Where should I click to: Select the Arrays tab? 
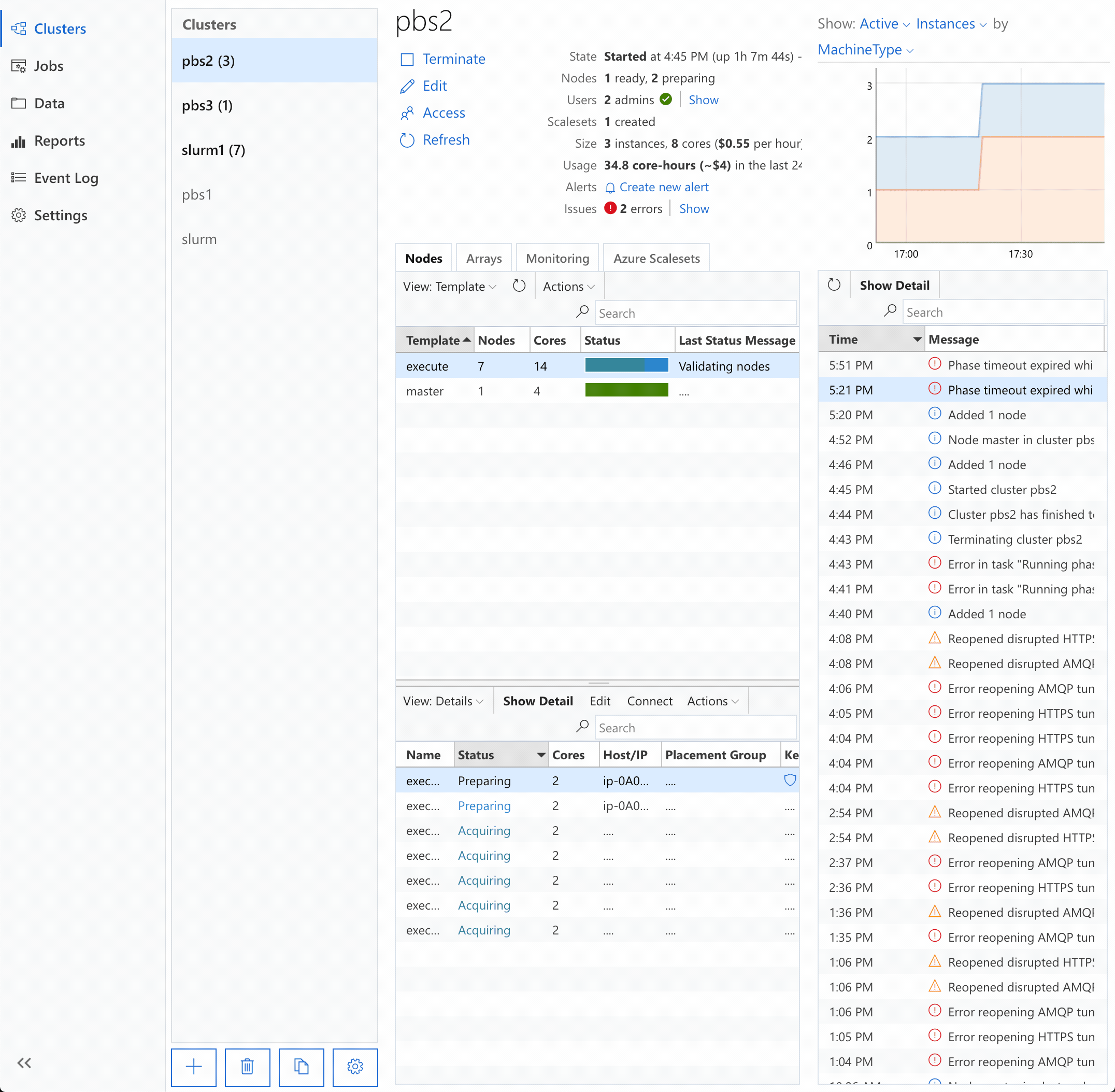484,258
